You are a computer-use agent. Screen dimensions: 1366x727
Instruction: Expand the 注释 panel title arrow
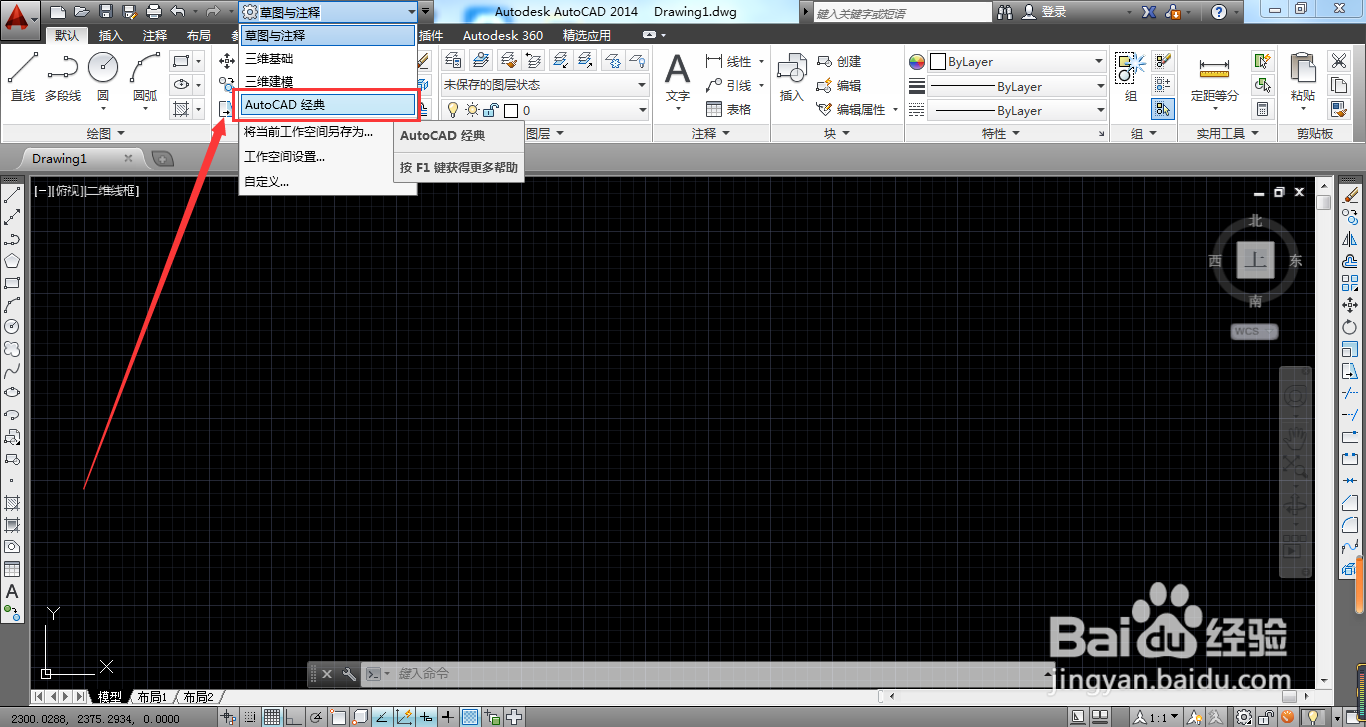tap(724, 133)
